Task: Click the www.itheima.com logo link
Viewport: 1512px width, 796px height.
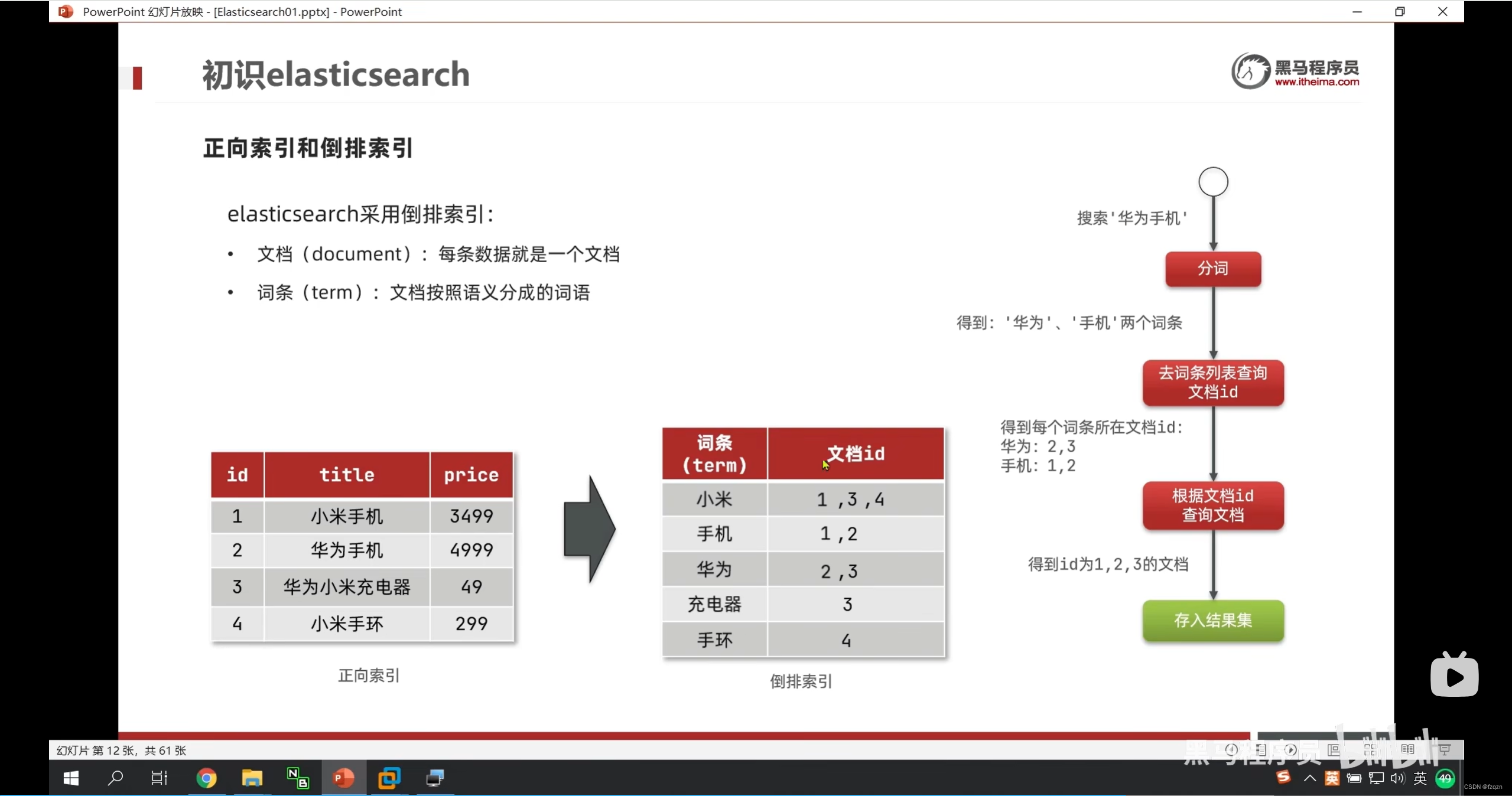Action: 1316,82
